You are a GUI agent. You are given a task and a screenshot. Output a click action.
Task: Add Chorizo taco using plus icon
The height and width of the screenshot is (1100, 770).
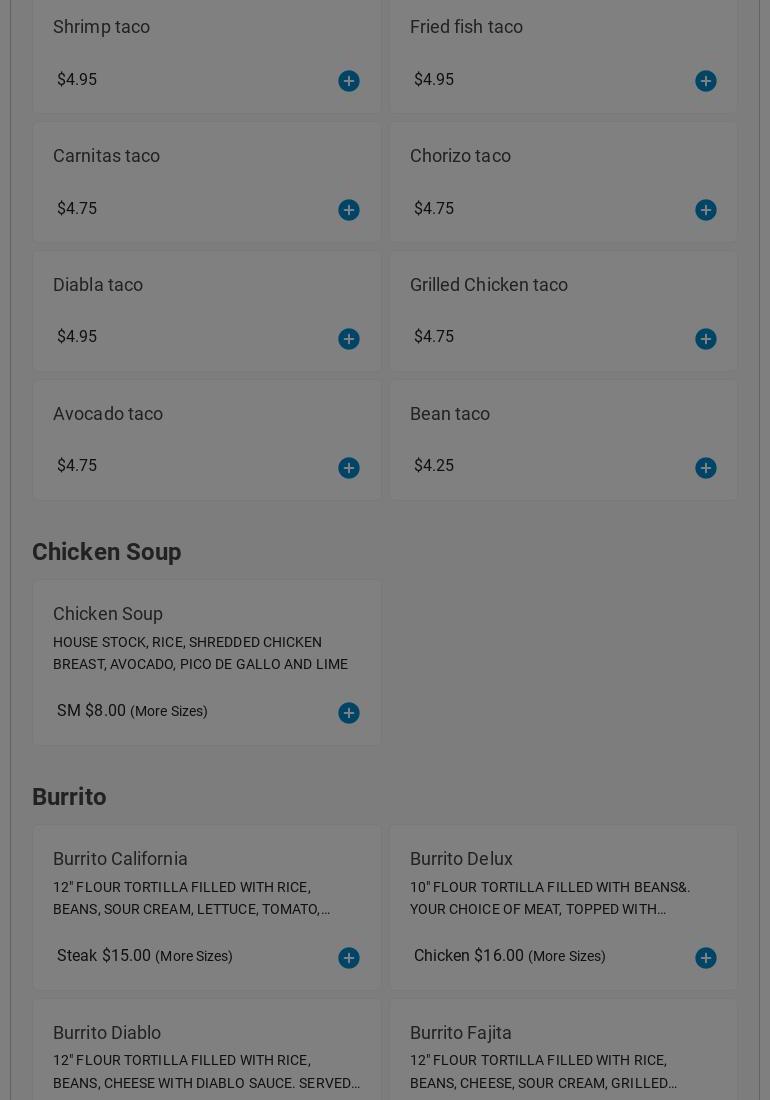(705, 210)
